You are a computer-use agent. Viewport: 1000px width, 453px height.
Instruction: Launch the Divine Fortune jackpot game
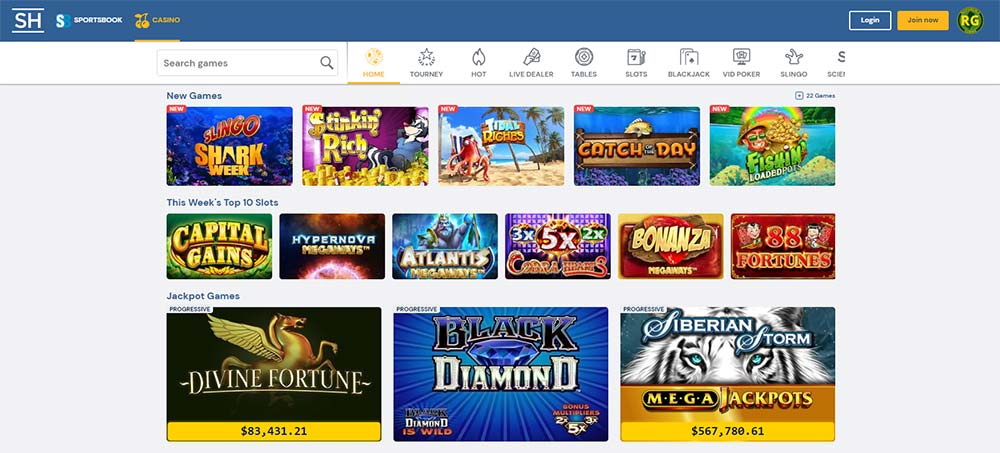(x=274, y=374)
